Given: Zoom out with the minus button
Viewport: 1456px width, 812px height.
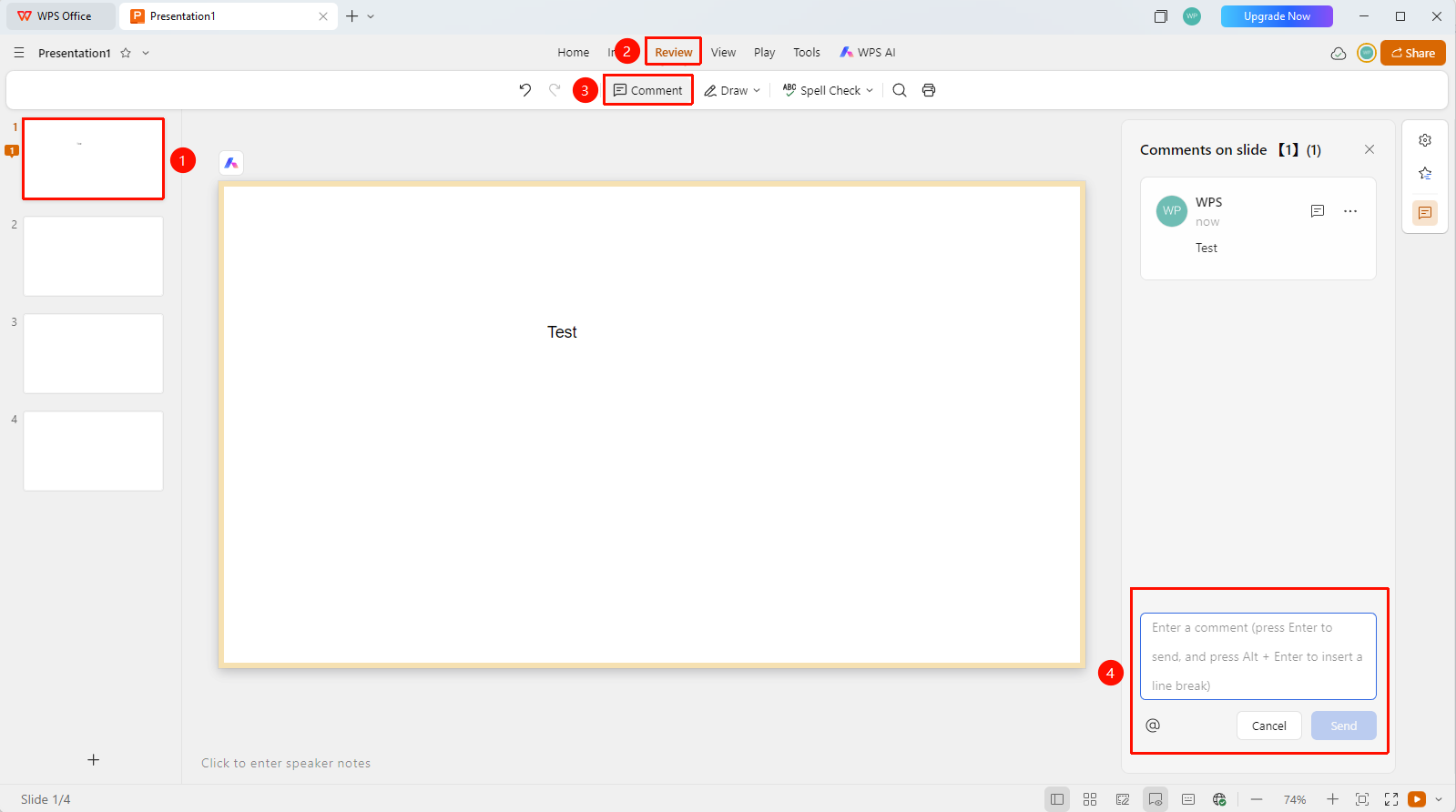Looking at the screenshot, I should click(1257, 799).
